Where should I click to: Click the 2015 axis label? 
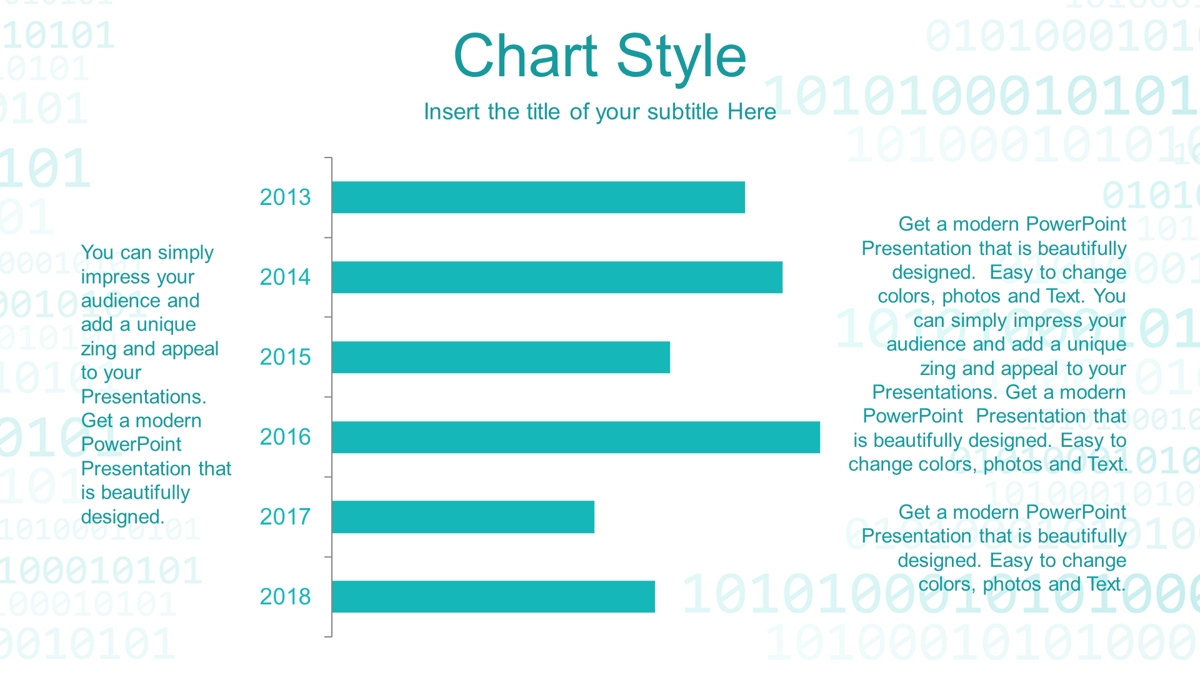[x=285, y=357]
